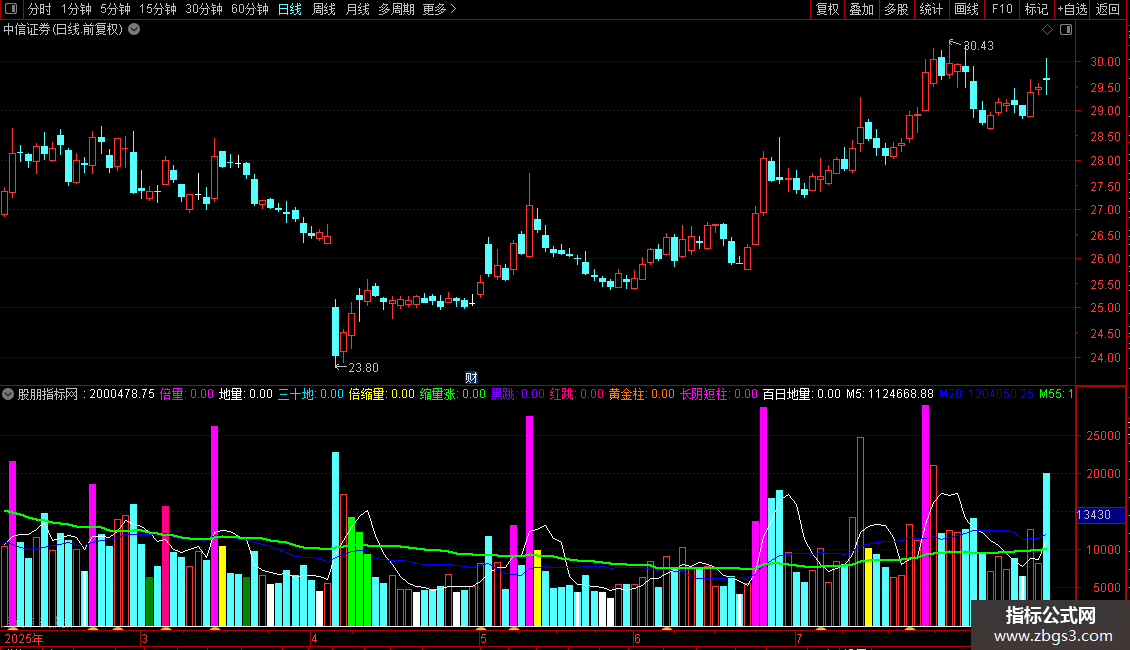1130x650 pixels.
Task: Select the 1分钟 period
Action: [x=76, y=9]
